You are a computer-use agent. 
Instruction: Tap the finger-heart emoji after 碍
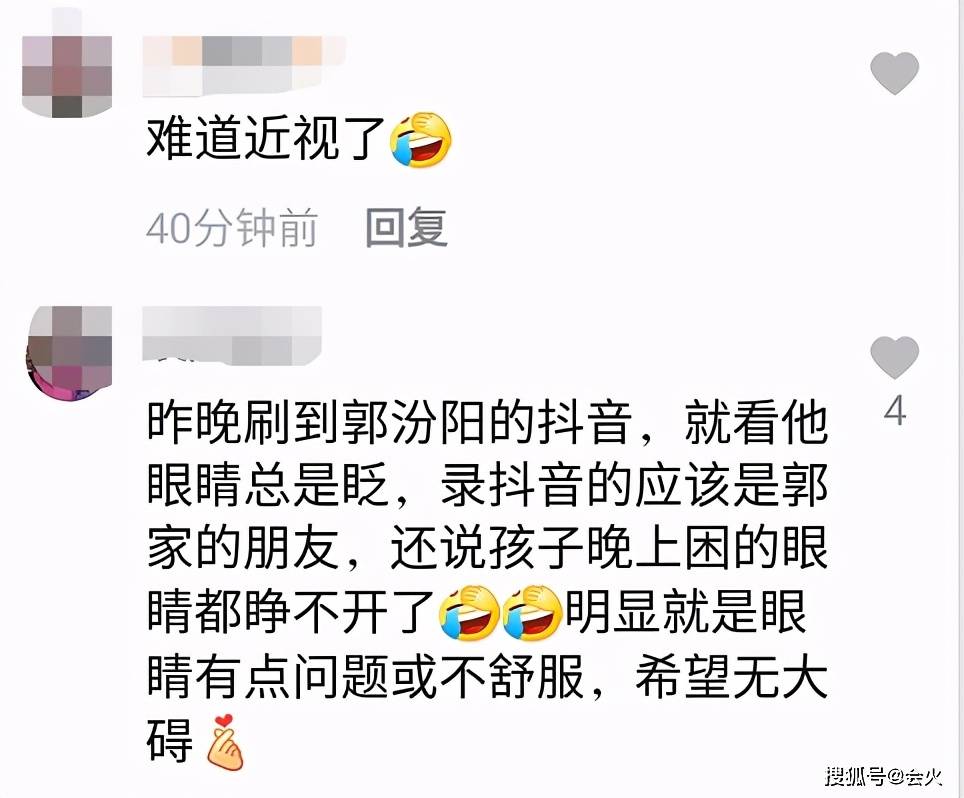(x=225, y=742)
